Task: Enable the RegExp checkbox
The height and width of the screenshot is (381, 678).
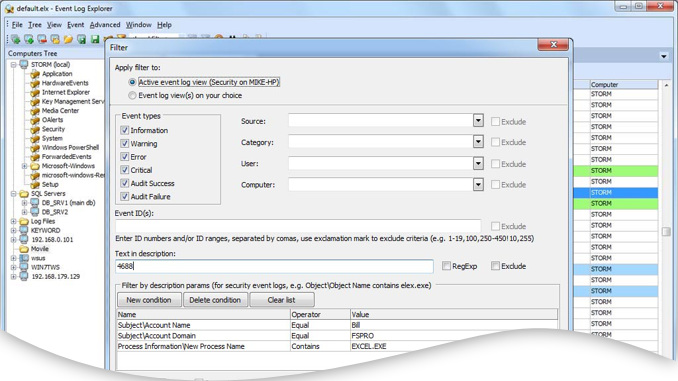Action: point(446,266)
